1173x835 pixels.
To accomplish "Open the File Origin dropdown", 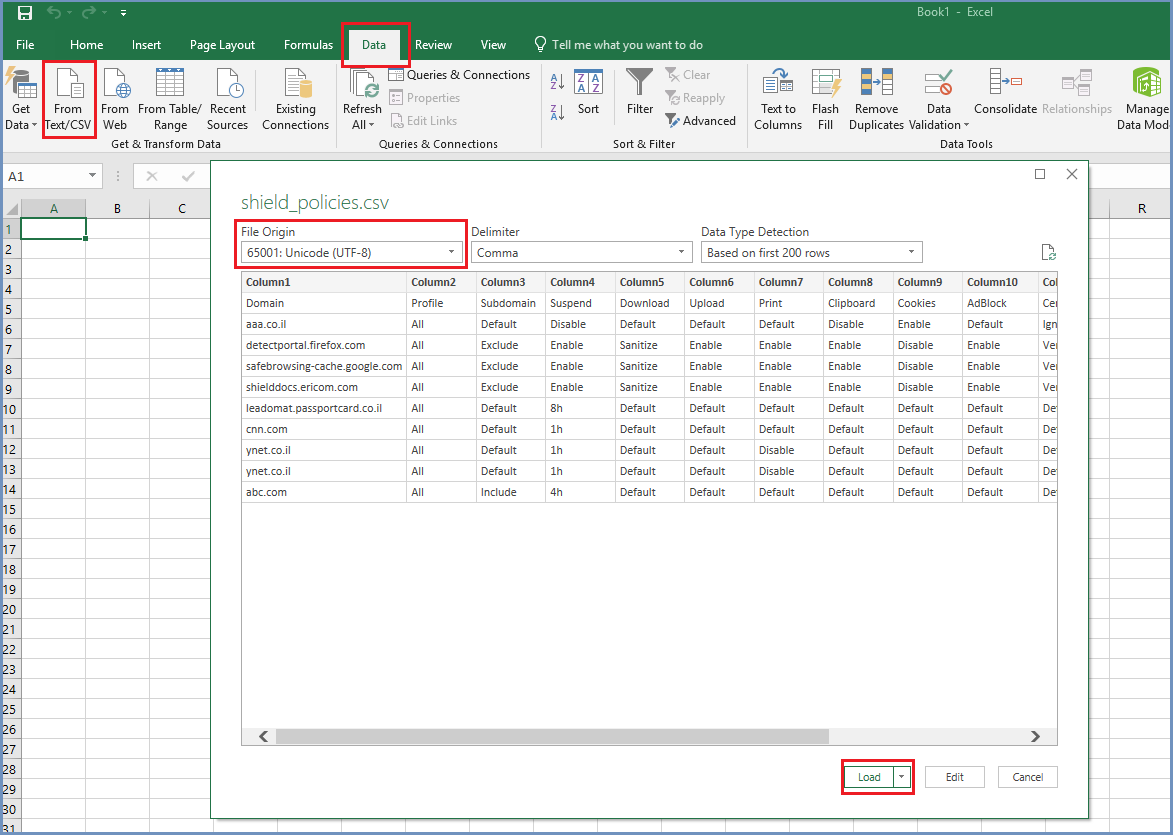I will (x=352, y=253).
